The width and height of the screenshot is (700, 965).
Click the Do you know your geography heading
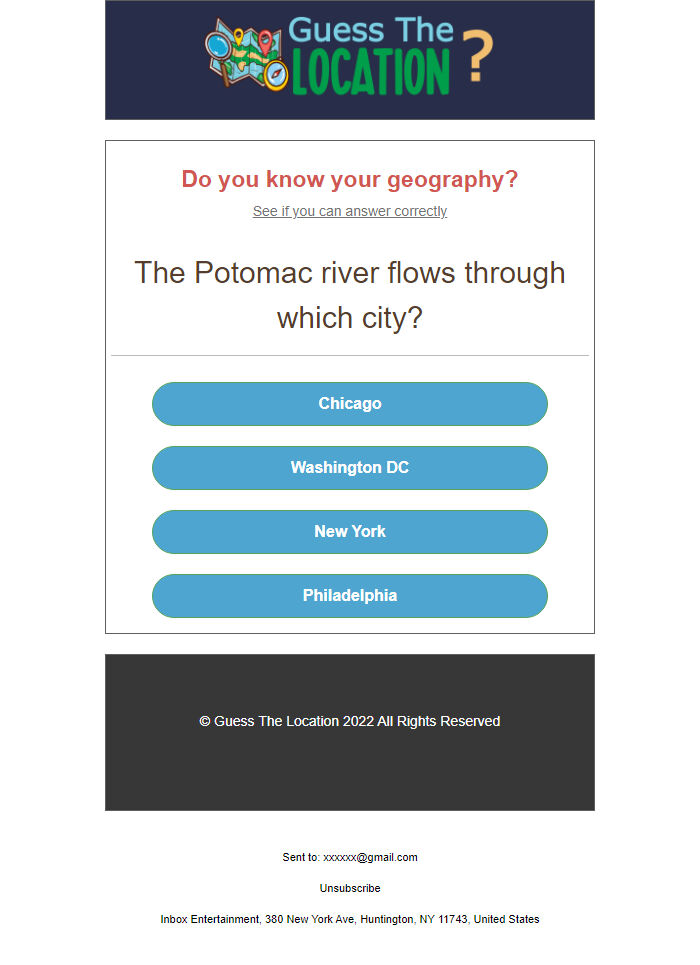coord(350,180)
